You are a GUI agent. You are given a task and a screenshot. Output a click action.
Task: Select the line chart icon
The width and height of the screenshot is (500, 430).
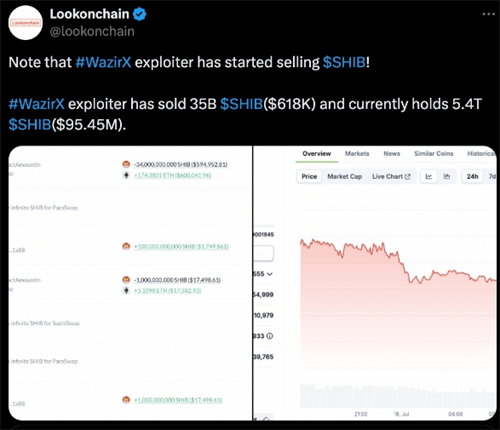[x=429, y=177]
